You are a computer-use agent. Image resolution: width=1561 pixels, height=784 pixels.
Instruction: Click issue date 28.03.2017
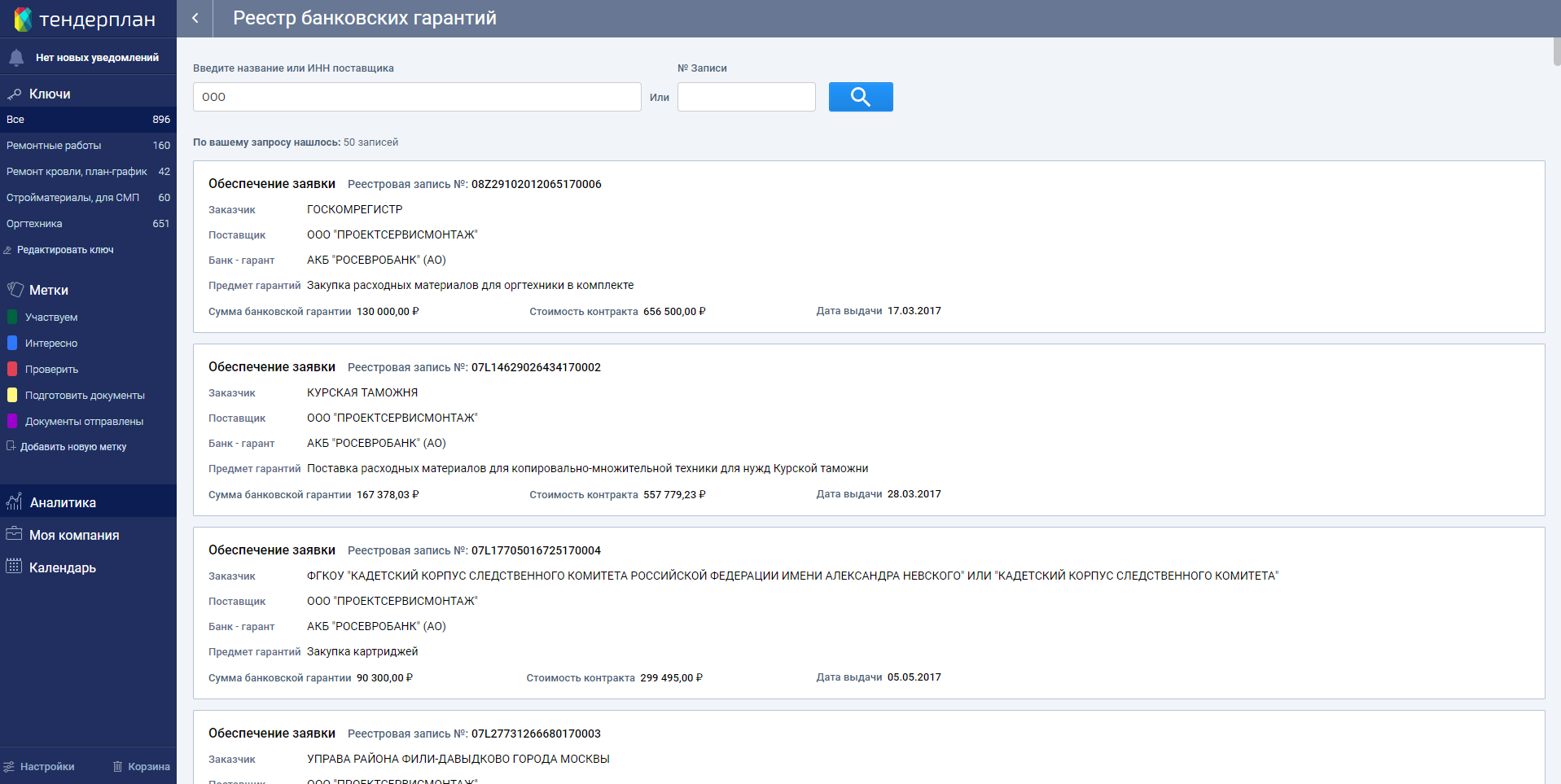pyautogui.click(x=914, y=494)
